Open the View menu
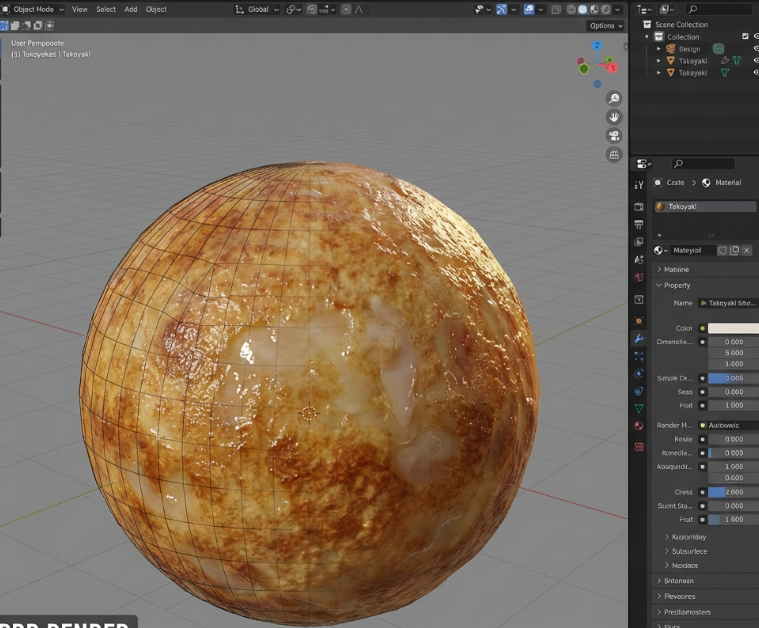Image resolution: width=759 pixels, height=628 pixels. pos(79,9)
